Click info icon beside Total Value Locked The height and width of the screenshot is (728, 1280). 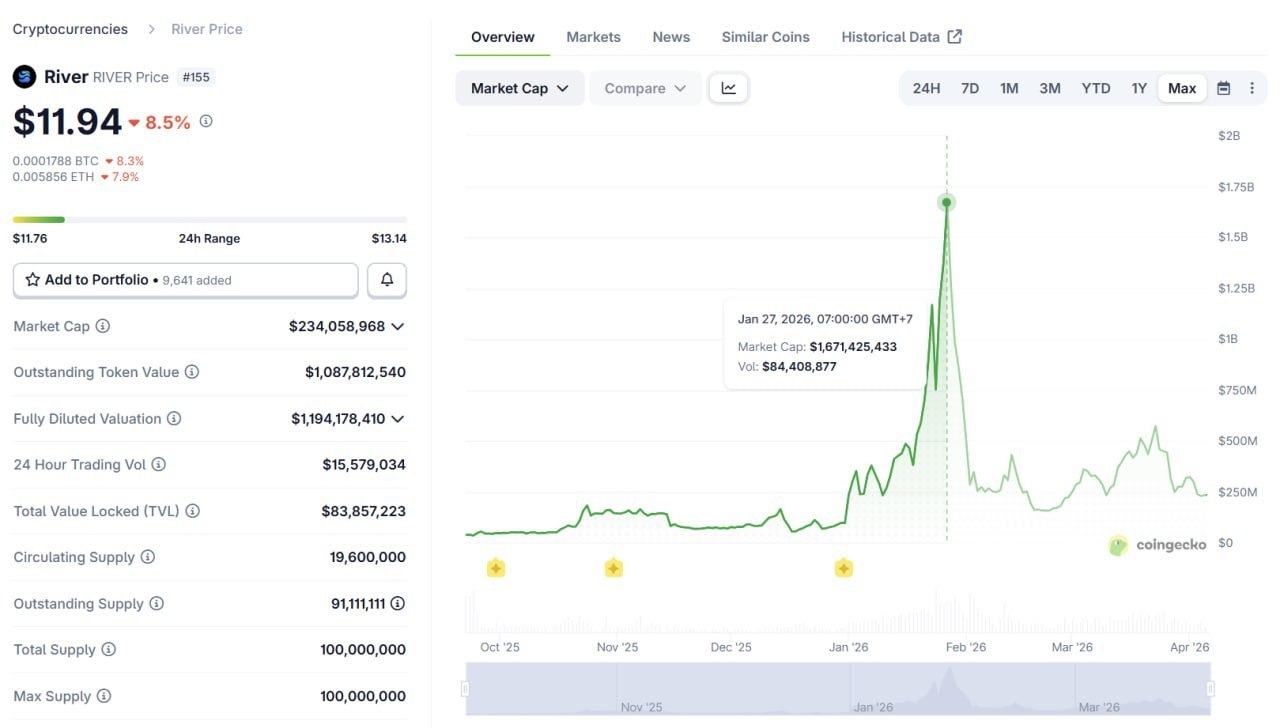(x=192, y=511)
